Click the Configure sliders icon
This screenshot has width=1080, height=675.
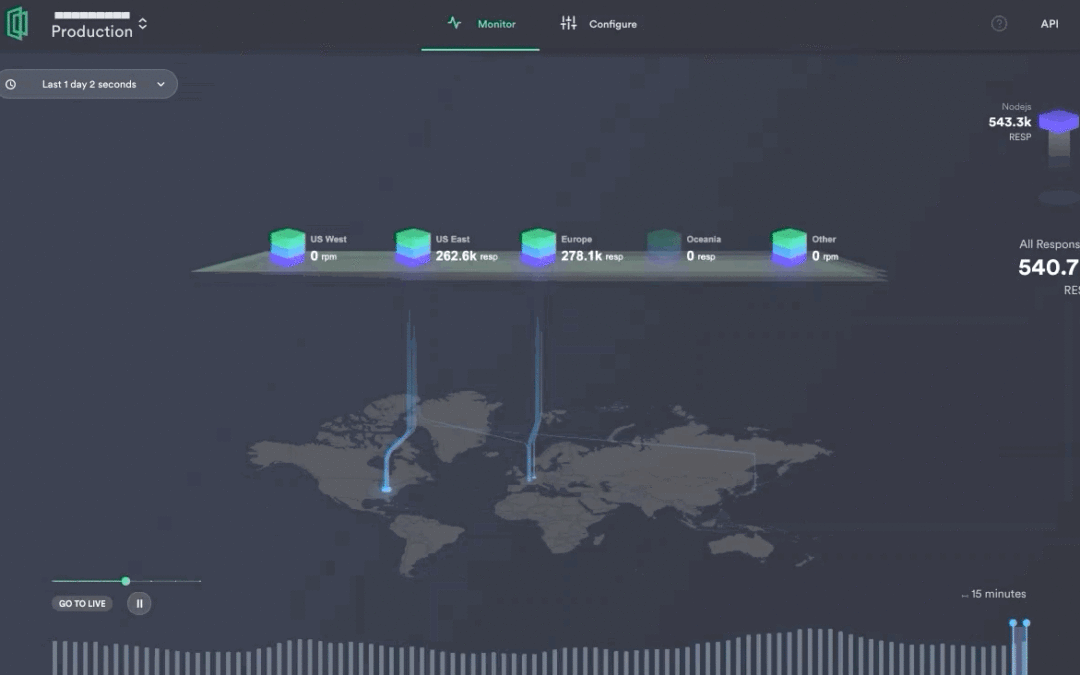(568, 23)
